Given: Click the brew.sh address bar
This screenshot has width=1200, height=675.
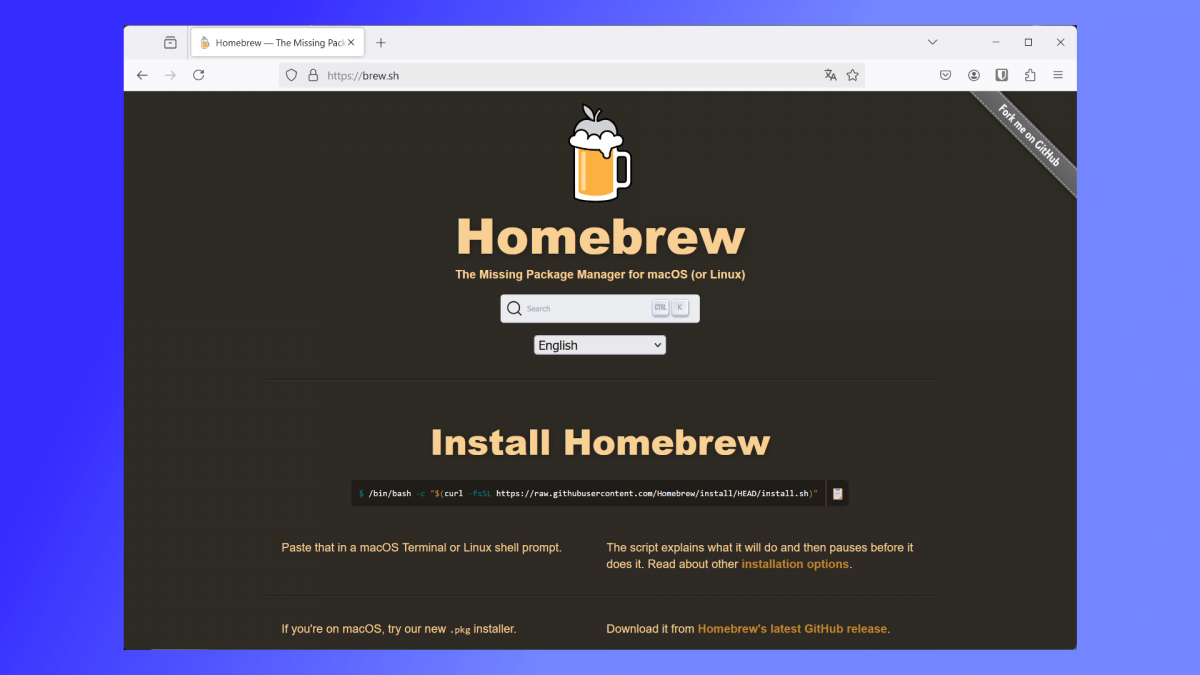Looking at the screenshot, I should pyautogui.click(x=572, y=75).
